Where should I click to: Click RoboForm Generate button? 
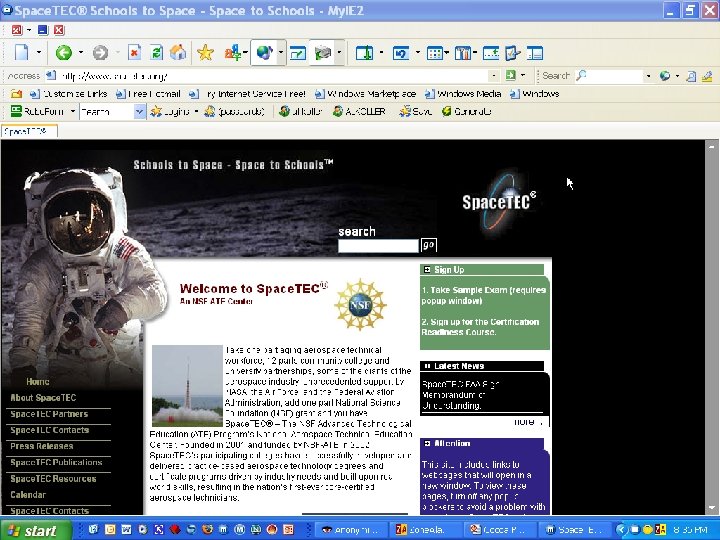click(467, 111)
